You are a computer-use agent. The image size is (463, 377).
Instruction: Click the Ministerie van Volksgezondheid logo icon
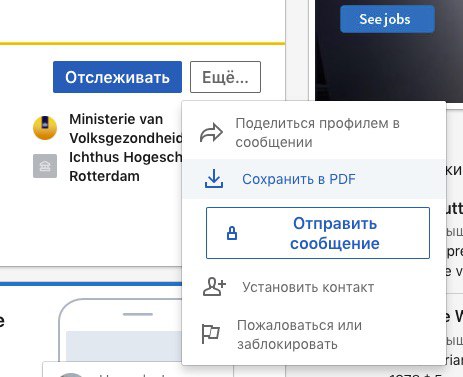[x=45, y=128]
